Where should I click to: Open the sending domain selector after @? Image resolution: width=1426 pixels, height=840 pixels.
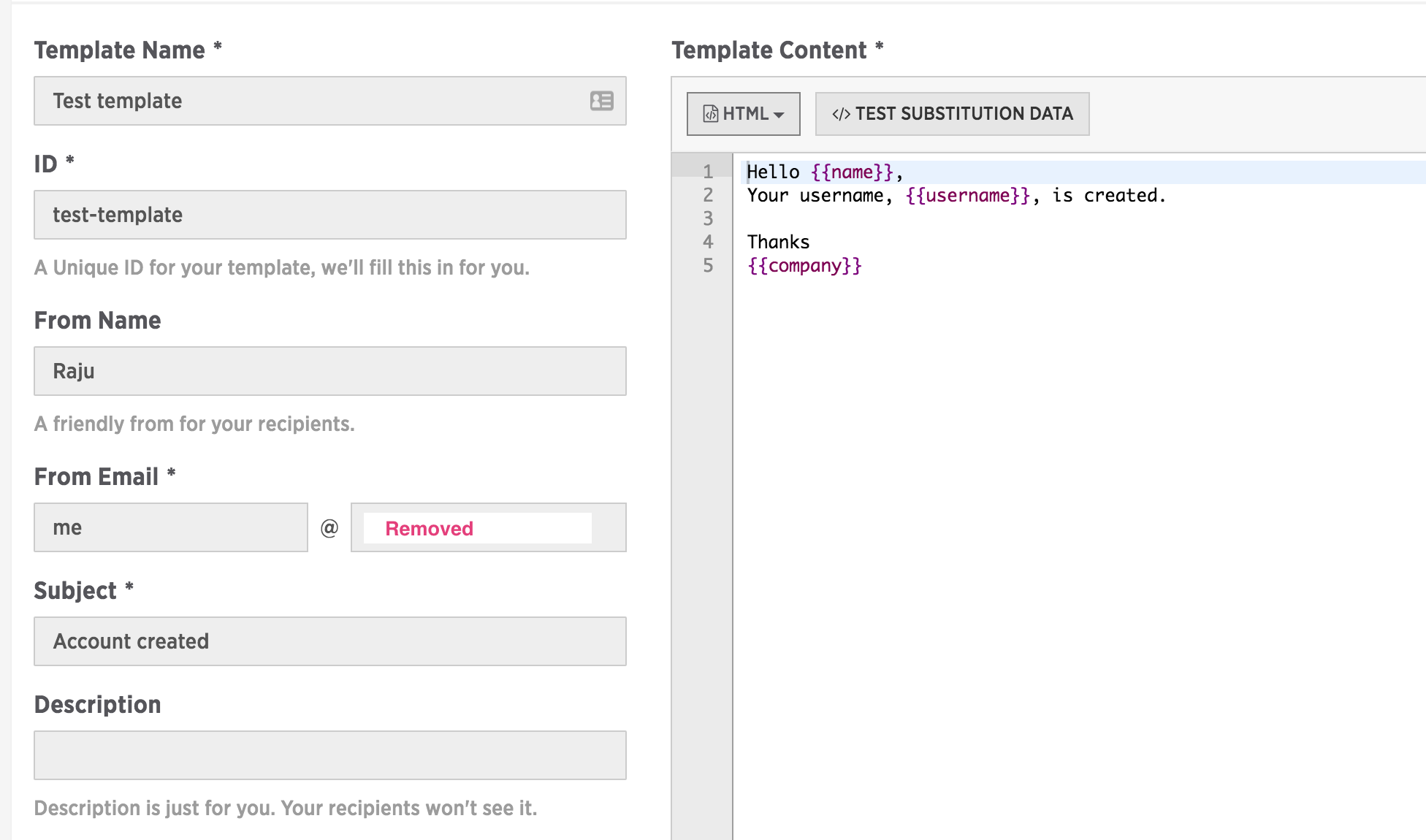488,527
